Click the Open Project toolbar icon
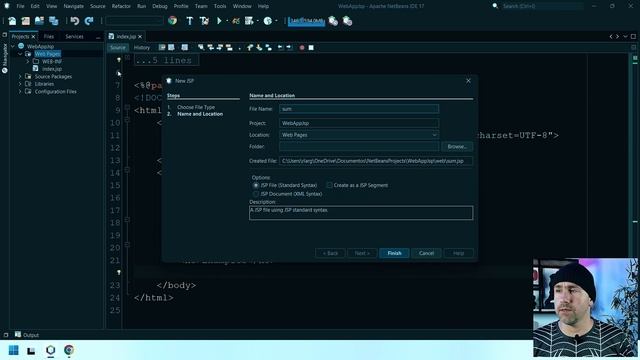 coord(39,21)
